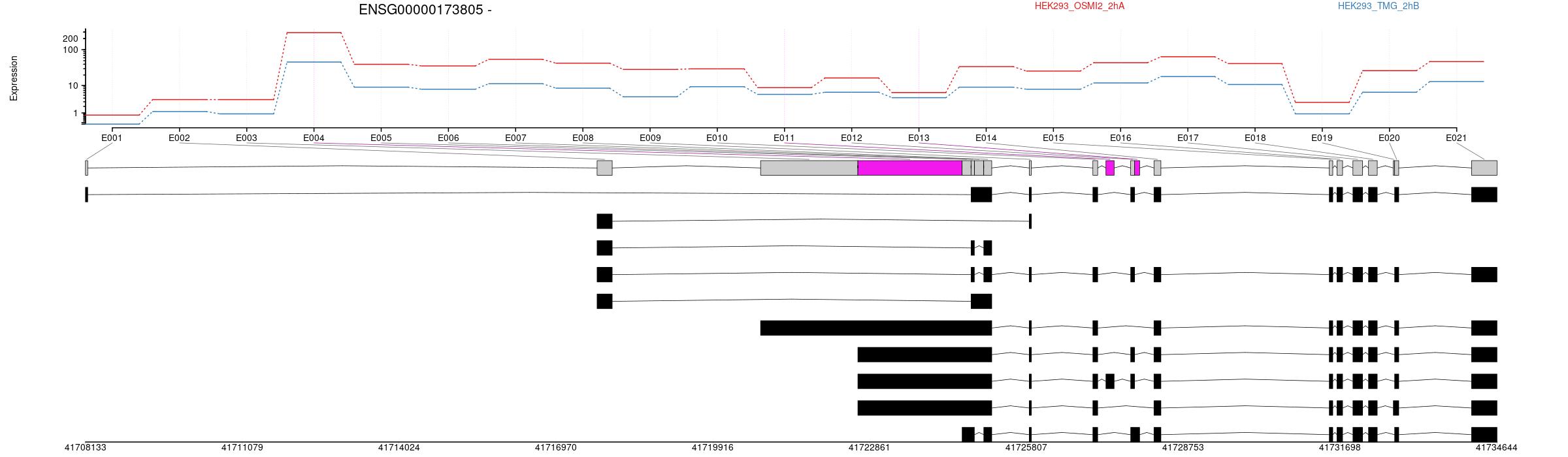The width and height of the screenshot is (1568, 457).
Task: Click exon label E020
Action: (x=1389, y=138)
